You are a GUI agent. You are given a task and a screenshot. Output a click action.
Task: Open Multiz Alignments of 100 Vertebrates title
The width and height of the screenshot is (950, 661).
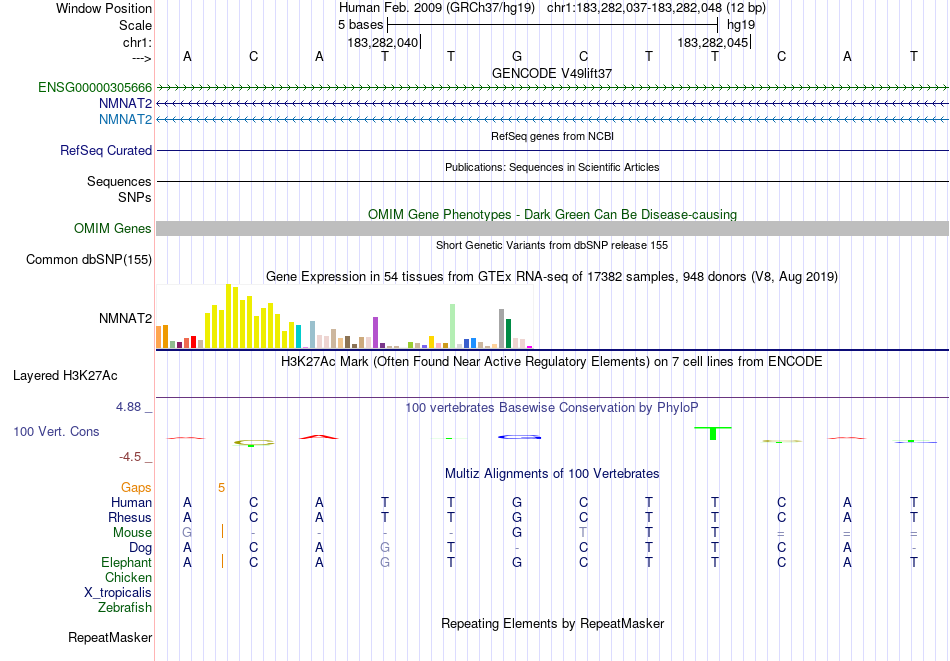tap(552, 474)
